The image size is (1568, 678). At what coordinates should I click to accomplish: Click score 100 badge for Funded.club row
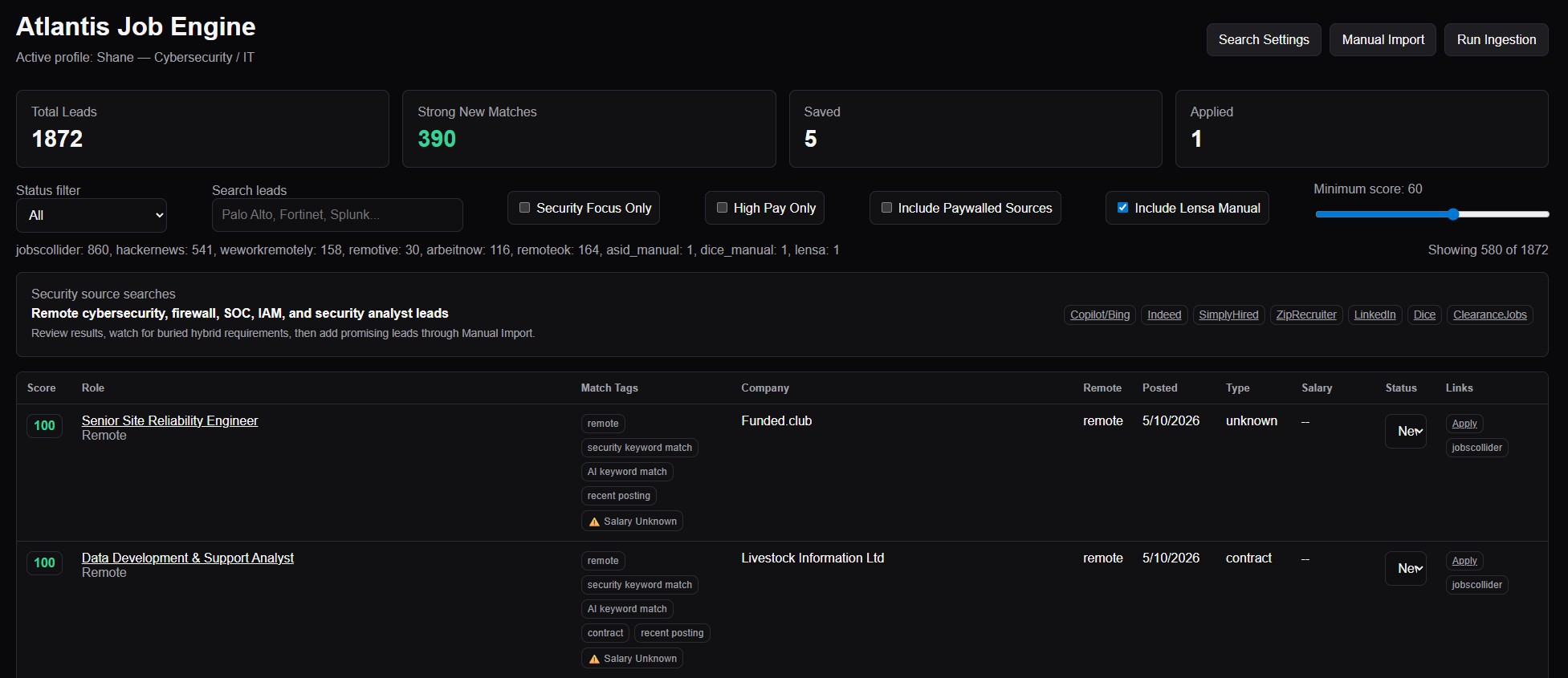point(44,425)
